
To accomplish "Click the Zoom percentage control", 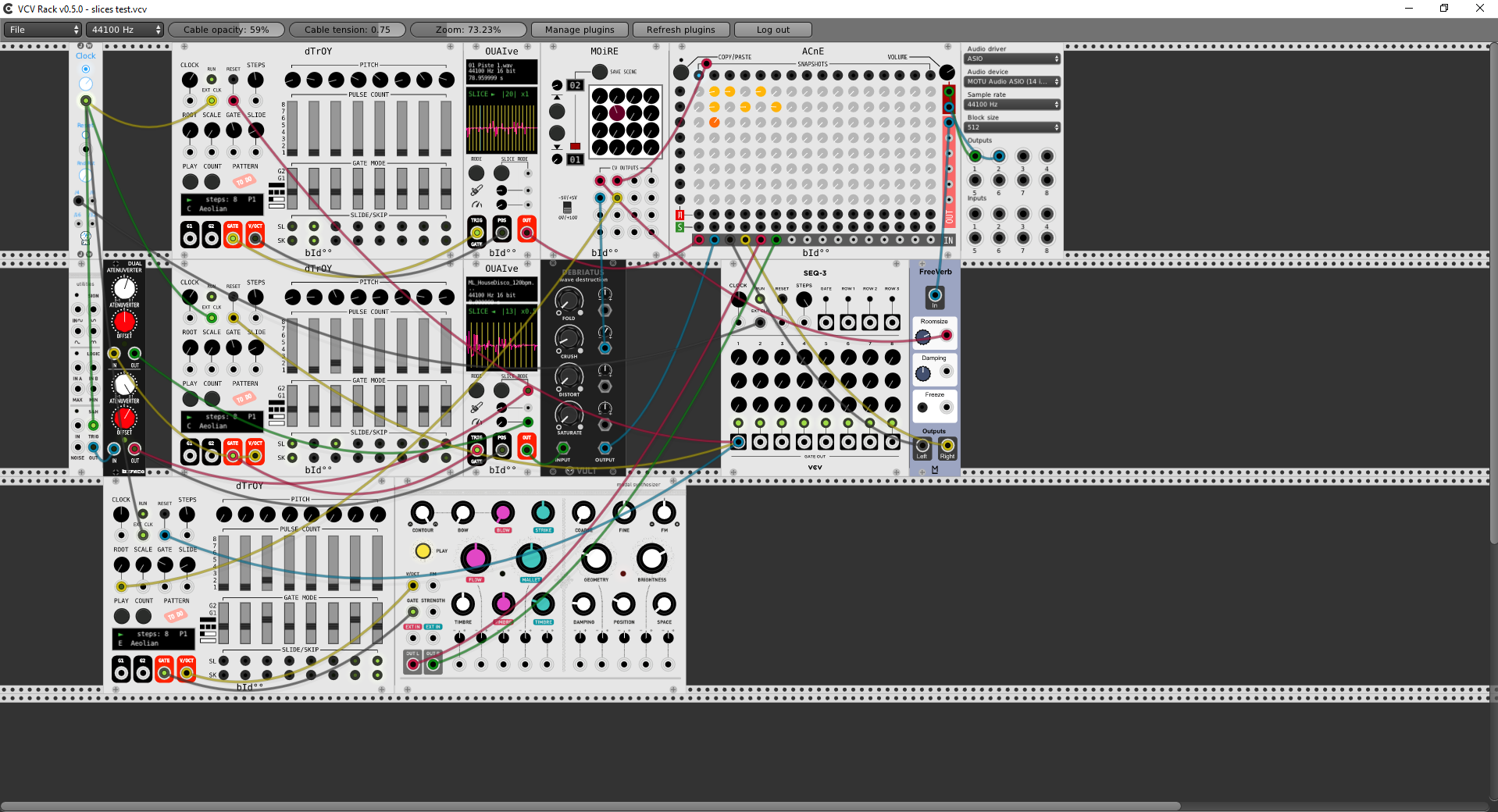I will point(468,30).
